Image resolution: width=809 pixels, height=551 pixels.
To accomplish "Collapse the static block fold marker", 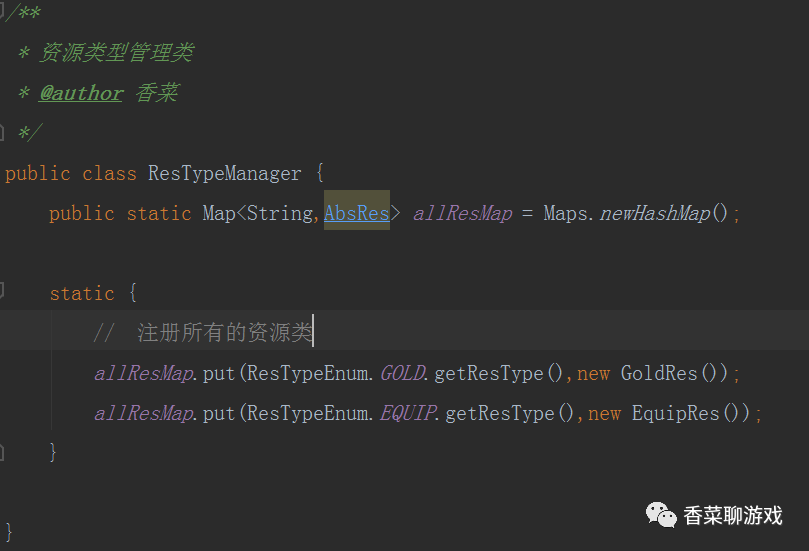I will pos(3,292).
